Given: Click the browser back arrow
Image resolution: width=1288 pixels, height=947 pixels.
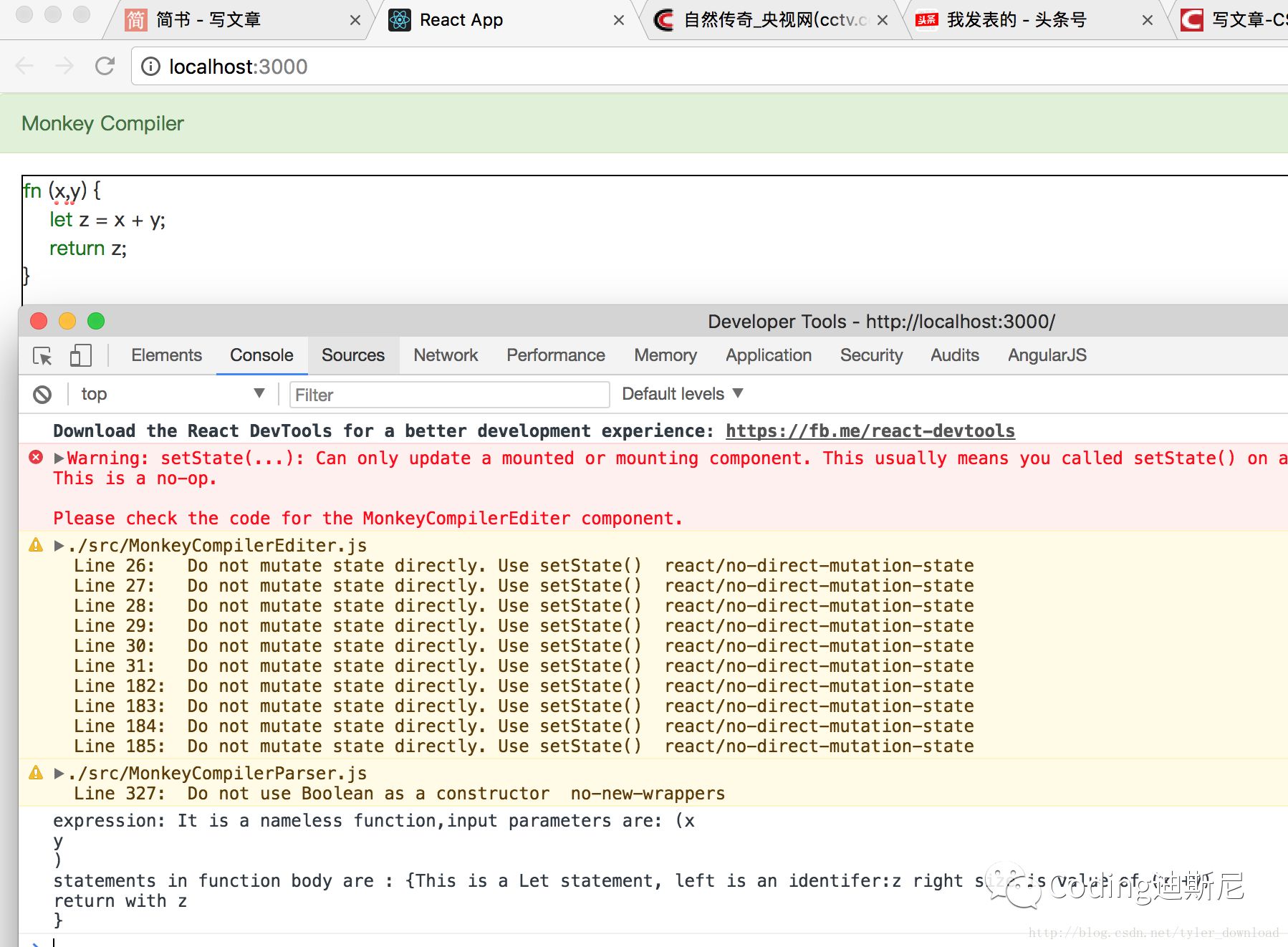Looking at the screenshot, I should coord(24,67).
